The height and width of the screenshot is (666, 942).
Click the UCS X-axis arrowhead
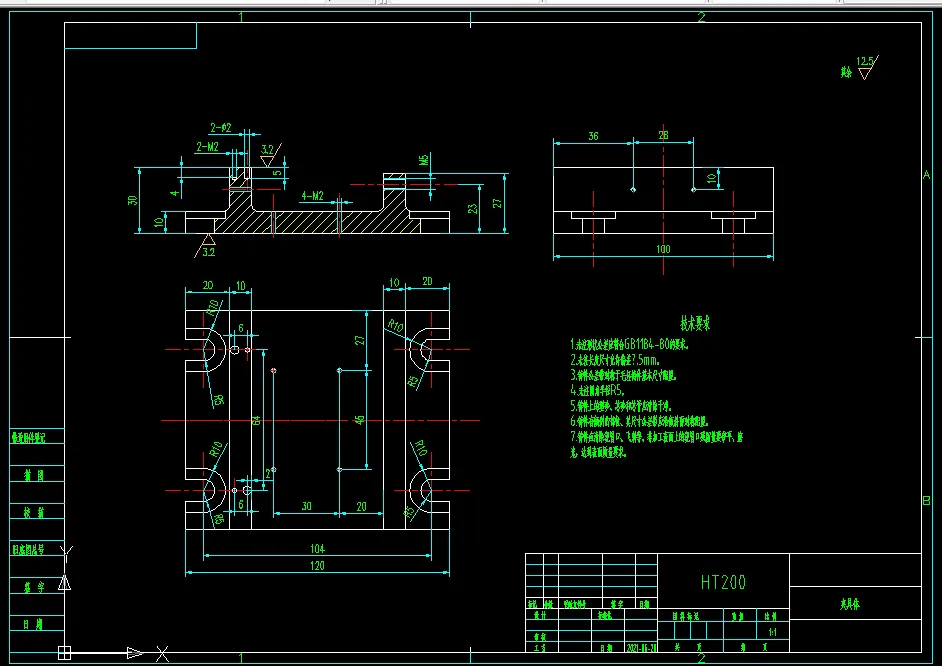click(x=135, y=653)
